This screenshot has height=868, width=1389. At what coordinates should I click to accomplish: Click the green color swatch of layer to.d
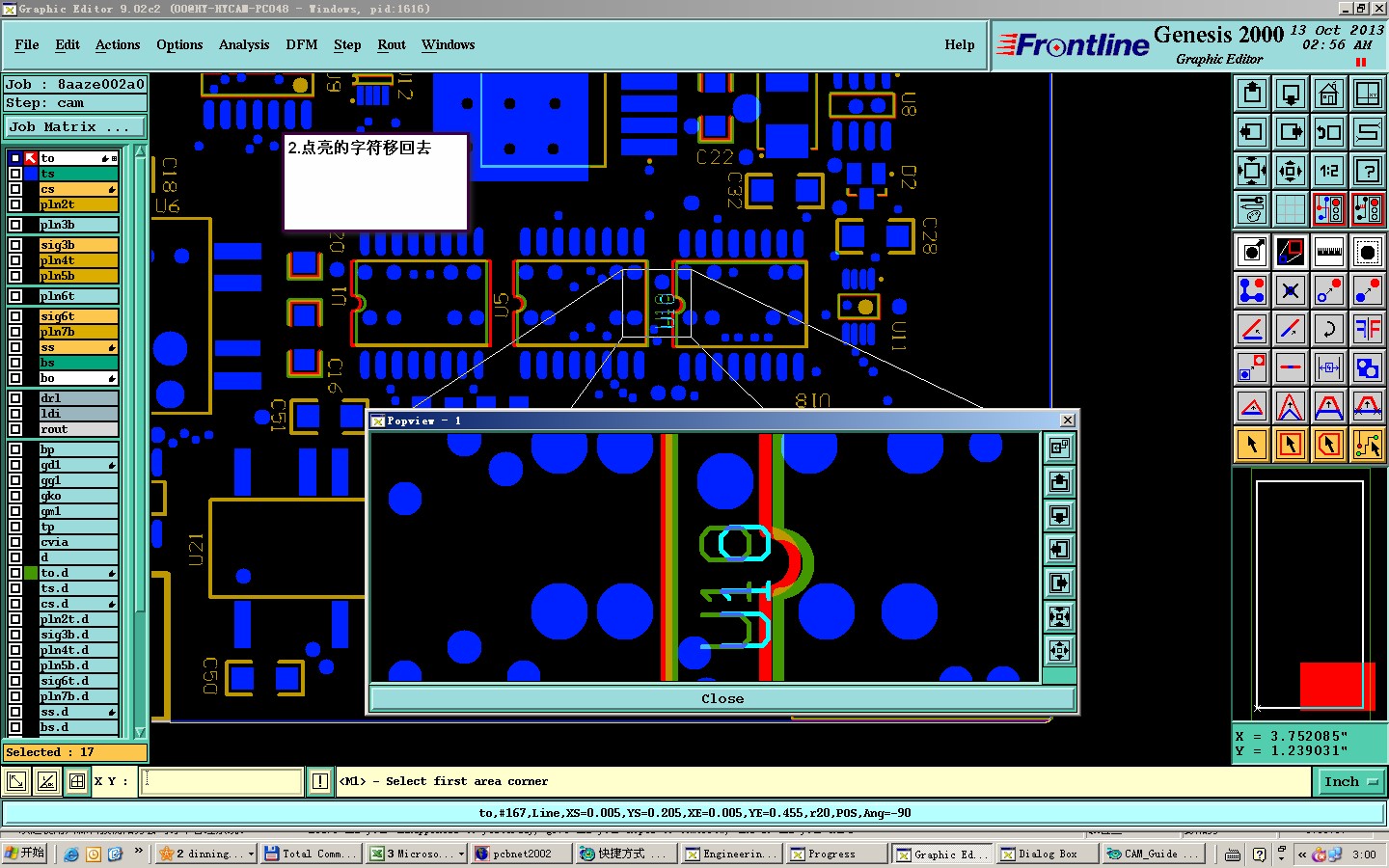[31, 573]
